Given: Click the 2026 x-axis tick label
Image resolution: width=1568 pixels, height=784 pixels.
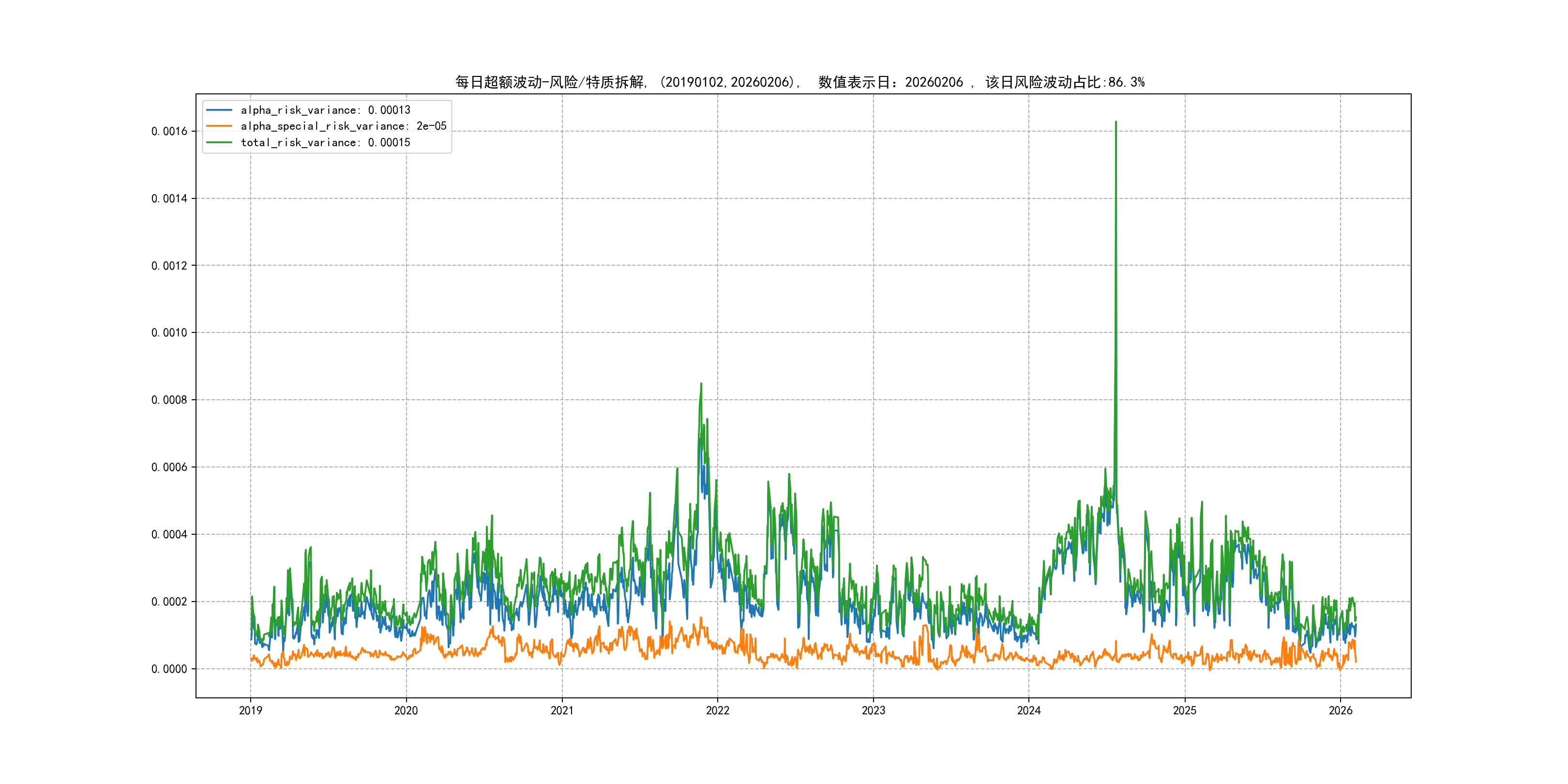Looking at the screenshot, I should pyautogui.click(x=1341, y=710).
